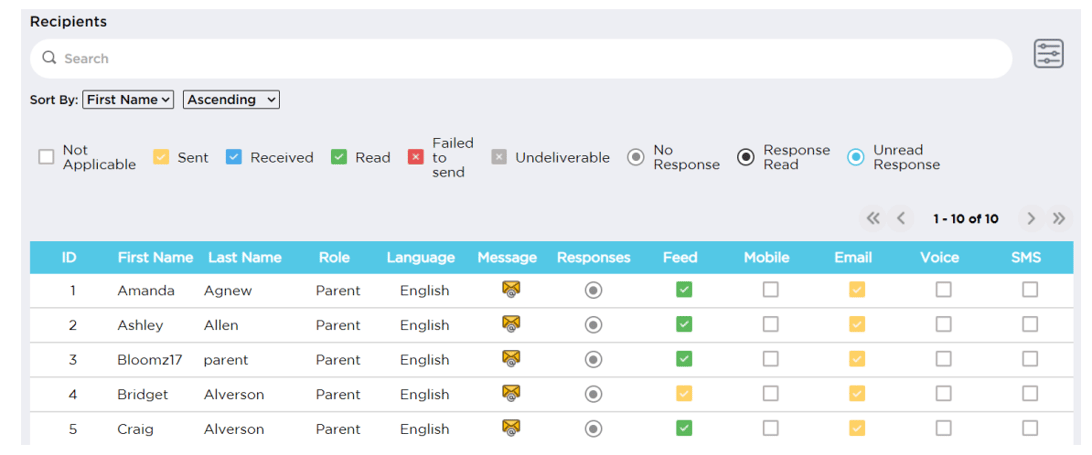Click the magnifier icon in search bar
Viewport: 1092px width, 455px height.
click(x=49, y=58)
